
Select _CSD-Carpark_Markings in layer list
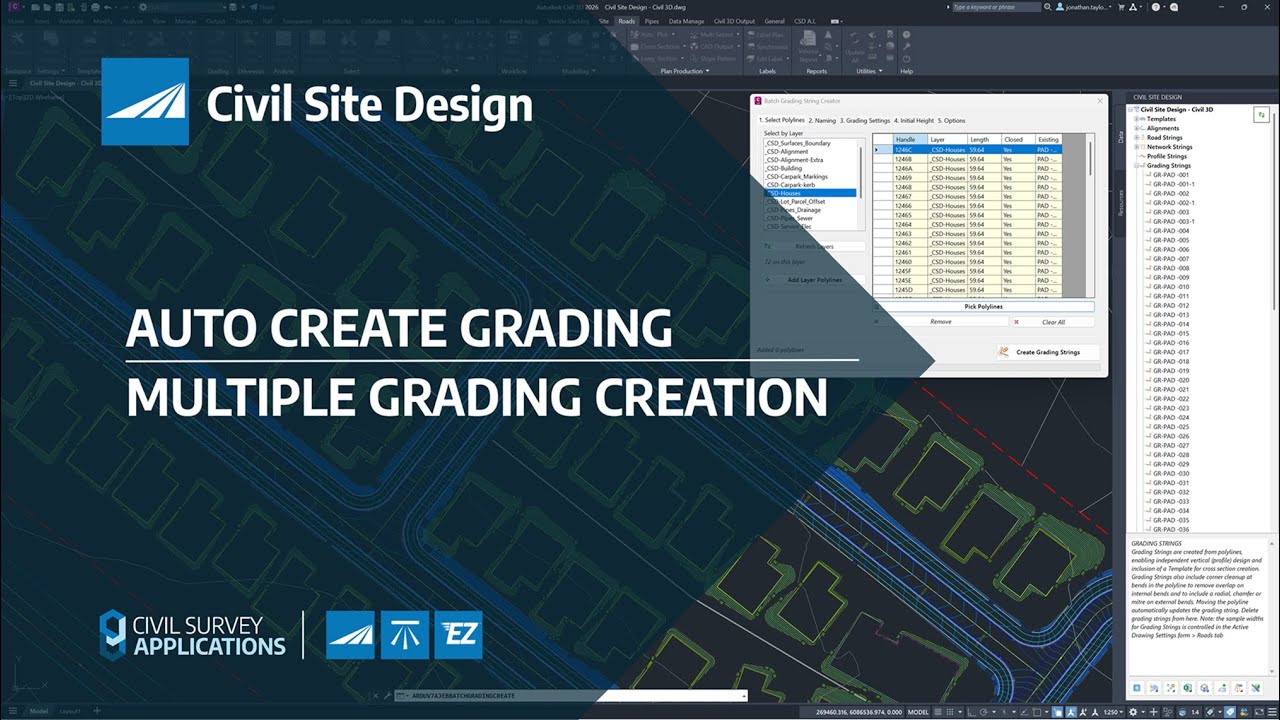coord(796,177)
